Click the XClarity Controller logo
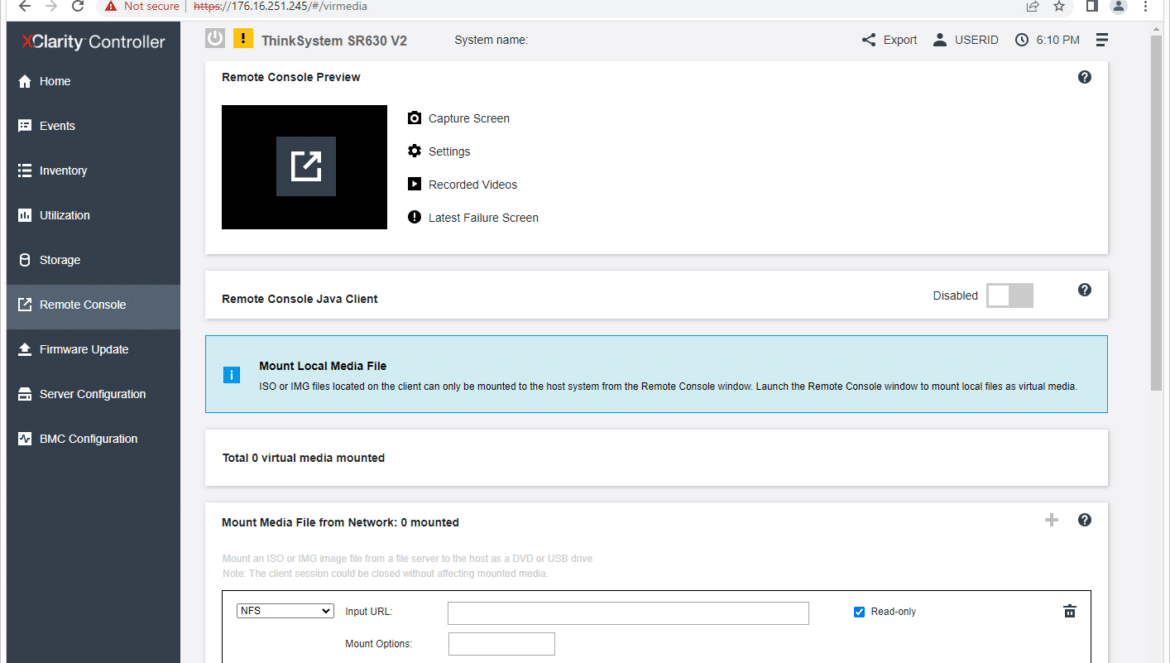Screen dimensions: 1170x663 (93, 42)
